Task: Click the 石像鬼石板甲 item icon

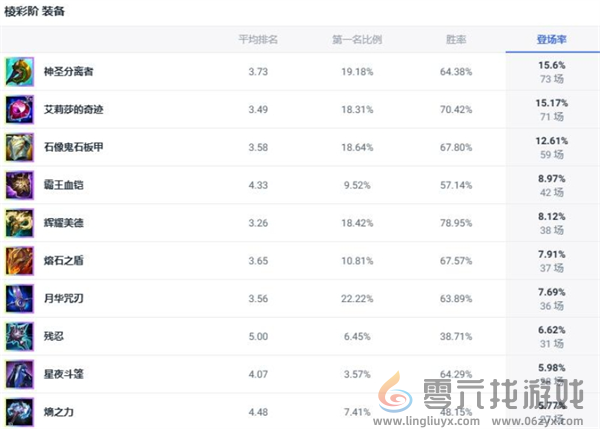Action: click(x=19, y=147)
